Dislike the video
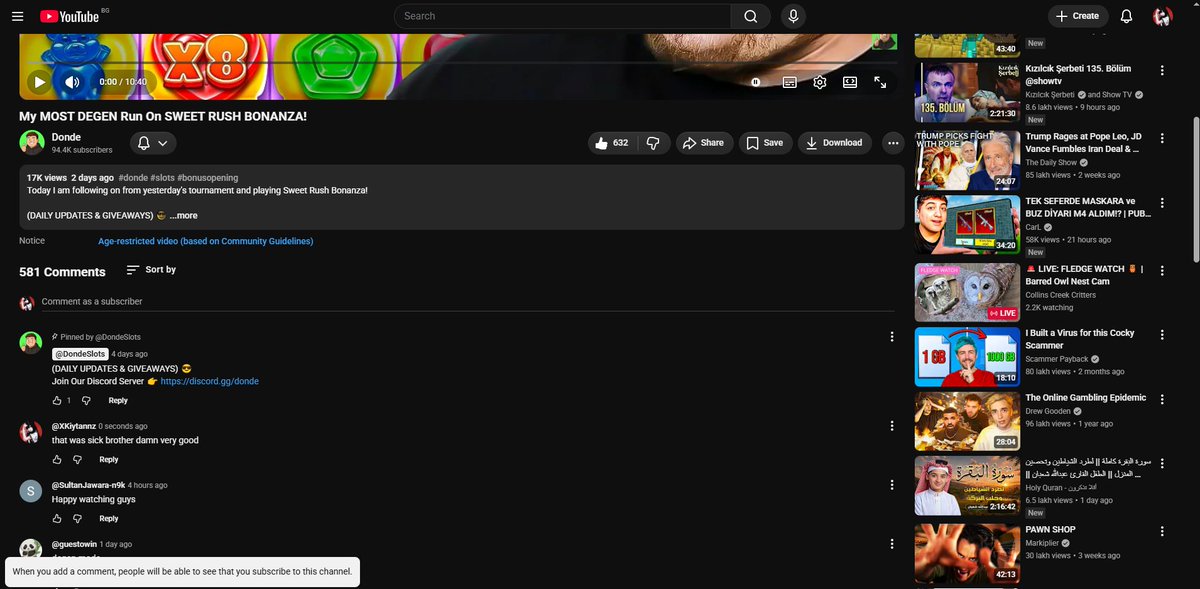Viewport: 1200px width, 589px height. (653, 143)
